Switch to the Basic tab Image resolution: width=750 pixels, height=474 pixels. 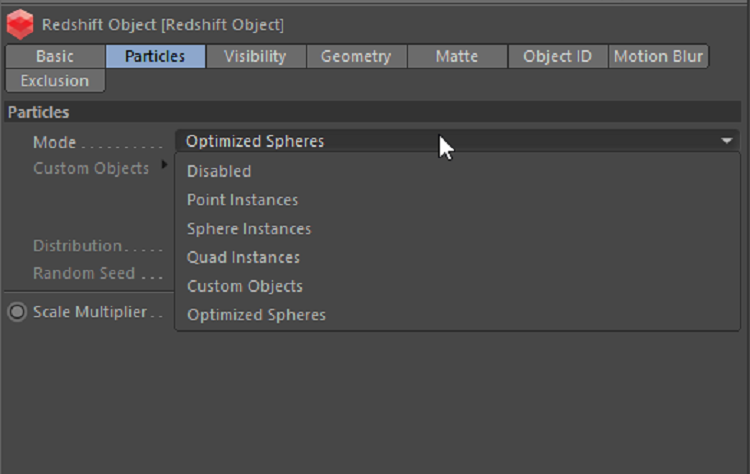[55, 56]
